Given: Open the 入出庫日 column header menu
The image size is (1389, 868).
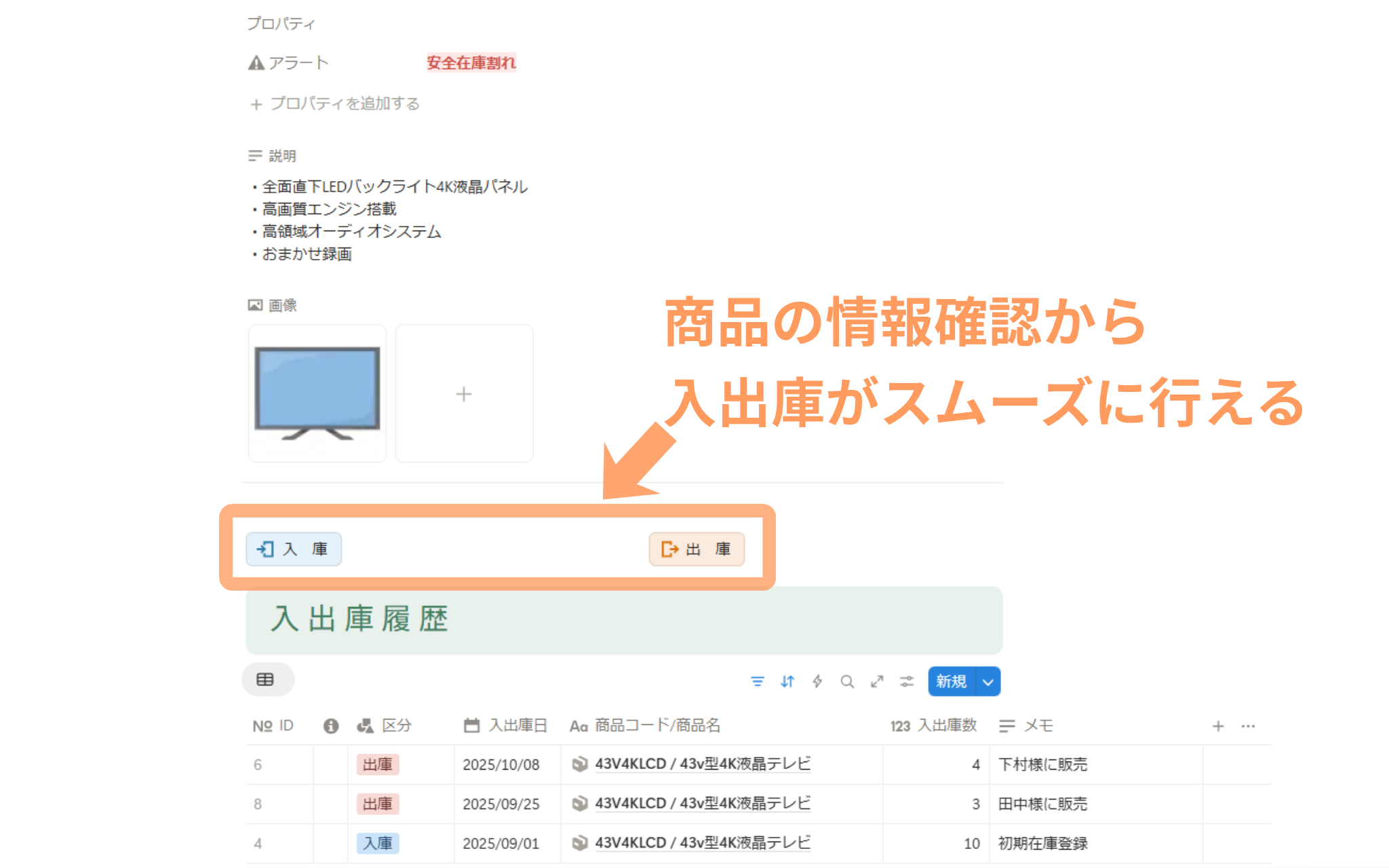Looking at the screenshot, I should (517, 726).
